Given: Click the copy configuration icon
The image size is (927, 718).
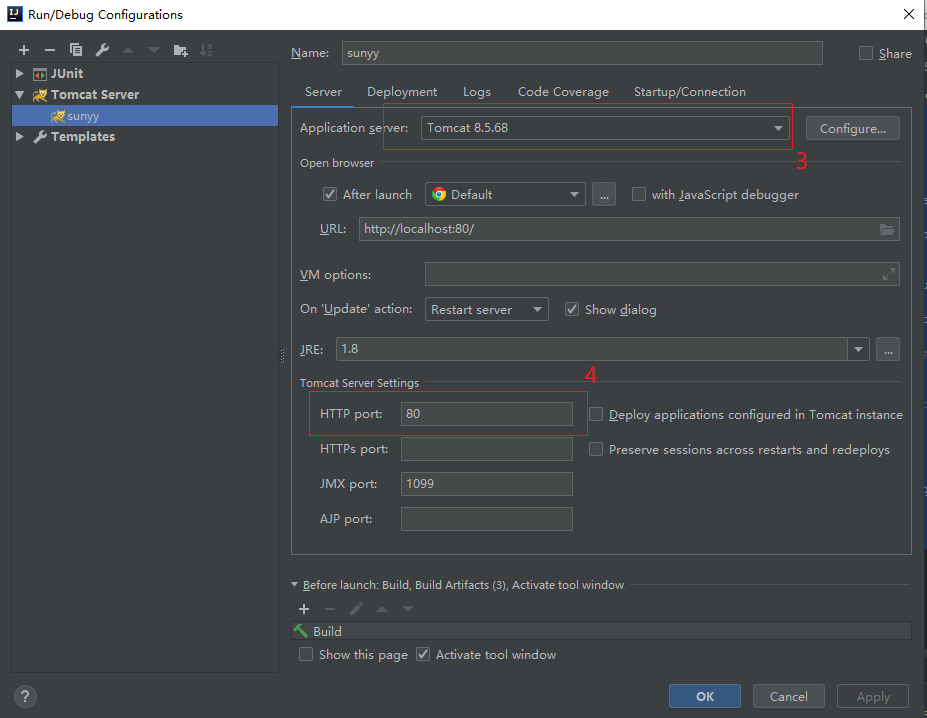Looking at the screenshot, I should click(76, 50).
